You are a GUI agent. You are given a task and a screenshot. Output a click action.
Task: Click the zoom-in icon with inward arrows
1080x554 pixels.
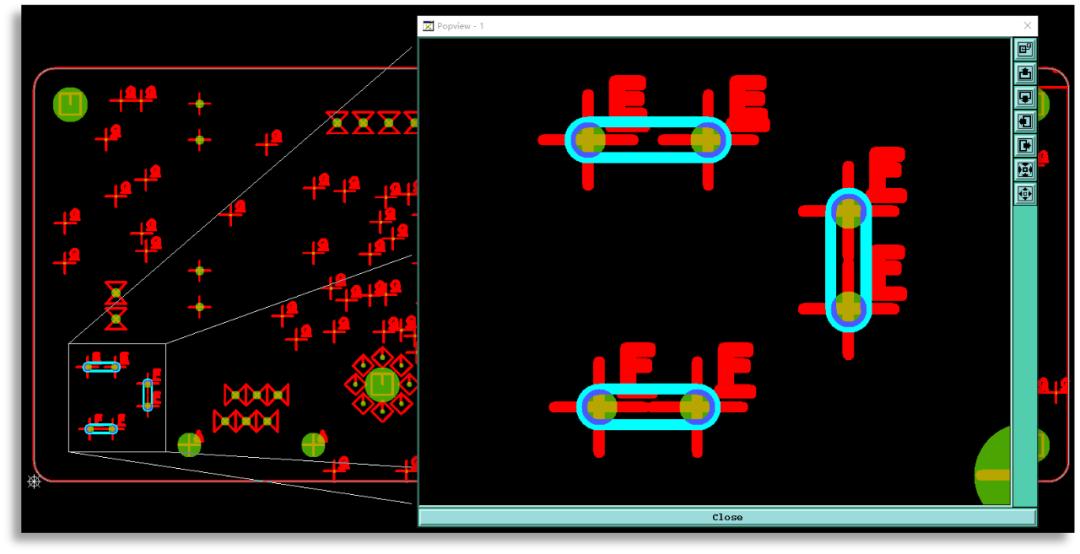tap(1025, 170)
